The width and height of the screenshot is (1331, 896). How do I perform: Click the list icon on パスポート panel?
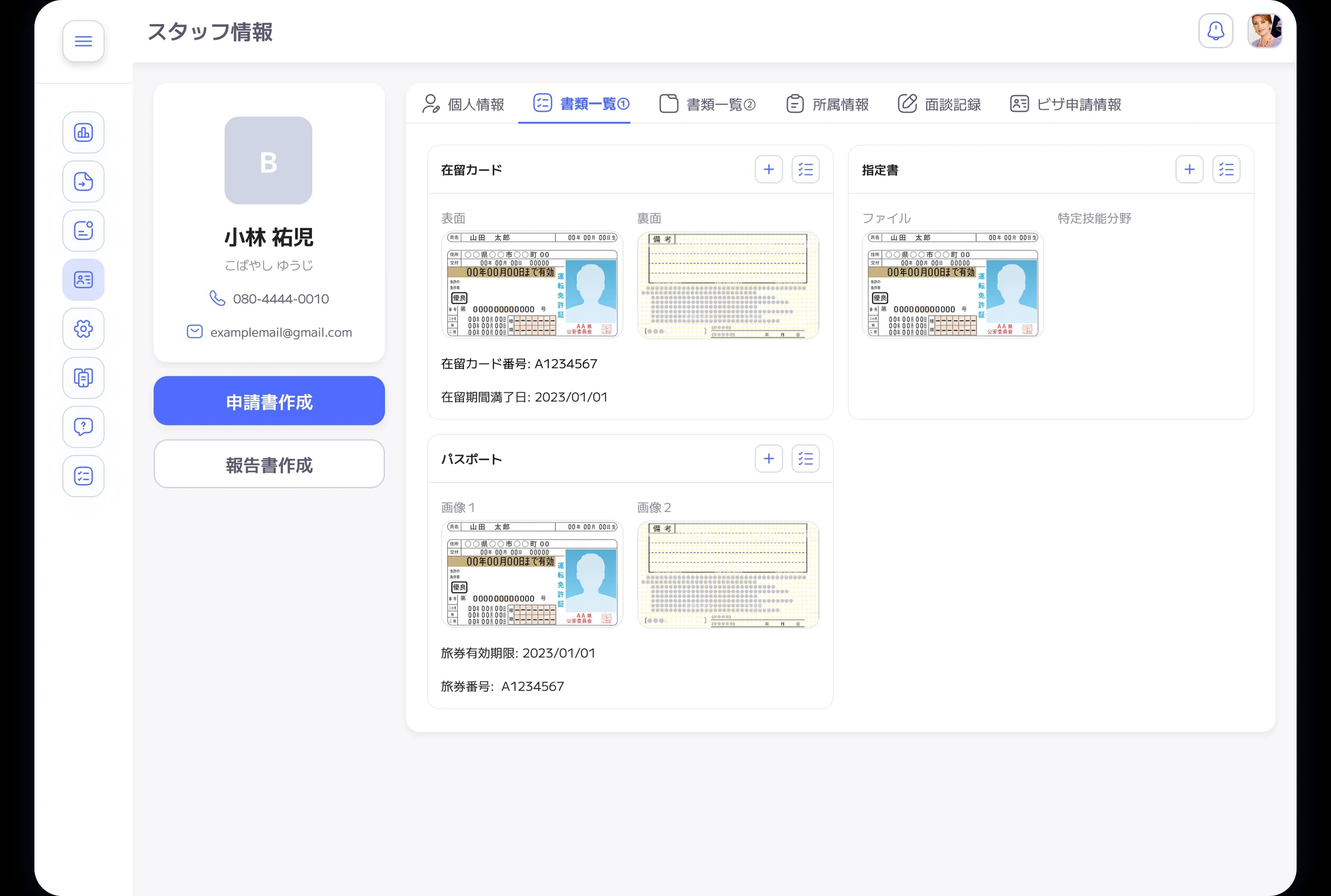click(806, 458)
